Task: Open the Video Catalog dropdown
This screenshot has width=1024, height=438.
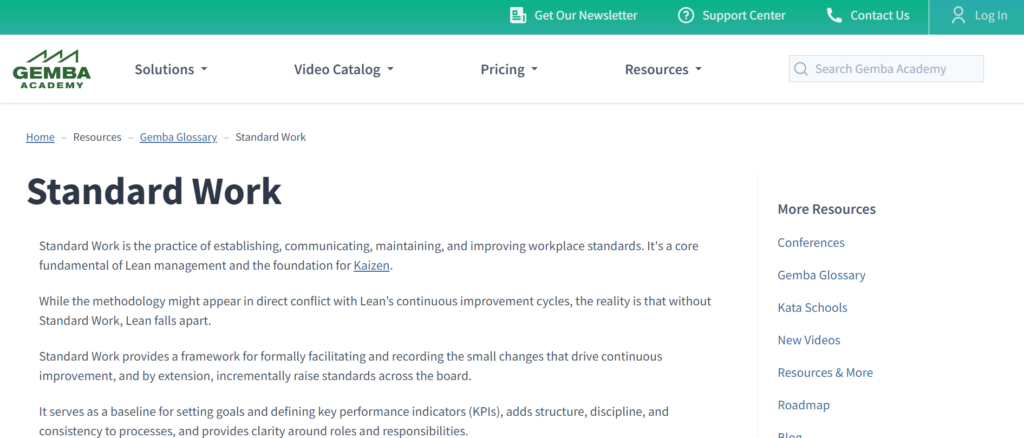Action: (343, 69)
